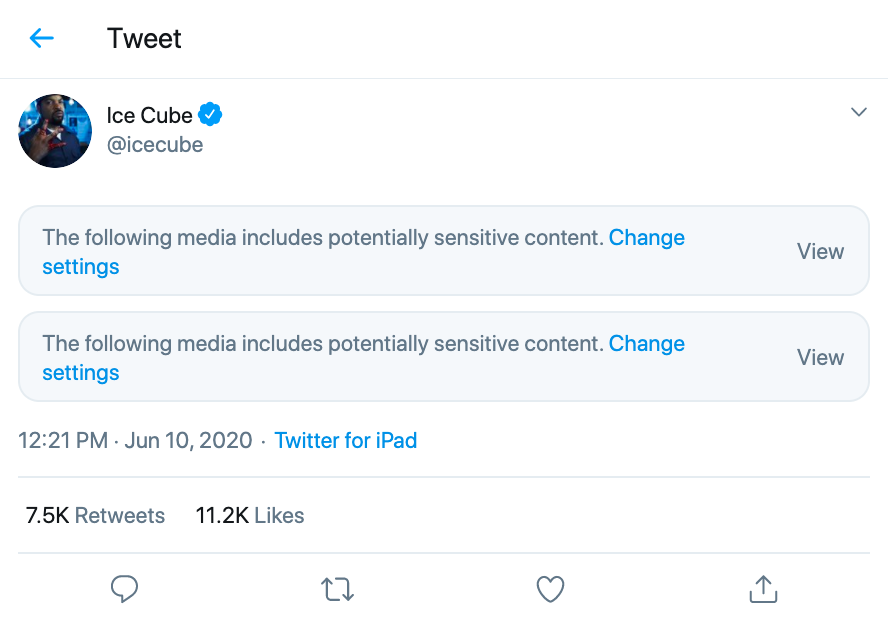
Task: Open Change settings in second media warning
Action: 646,344
